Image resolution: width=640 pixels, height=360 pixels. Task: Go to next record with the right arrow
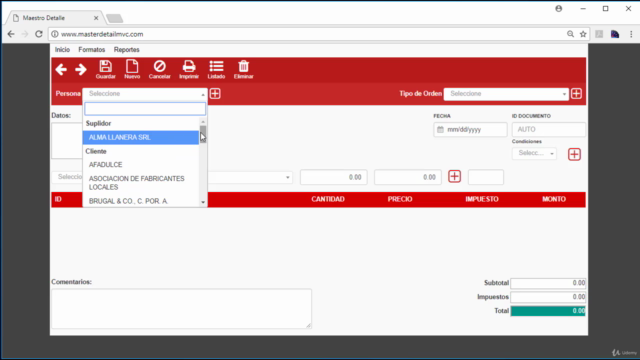tap(81, 69)
